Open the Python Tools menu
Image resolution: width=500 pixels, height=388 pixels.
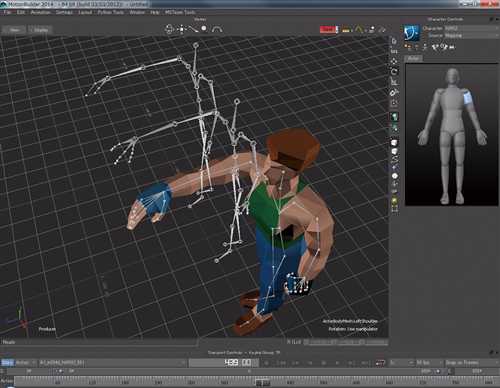(x=111, y=12)
